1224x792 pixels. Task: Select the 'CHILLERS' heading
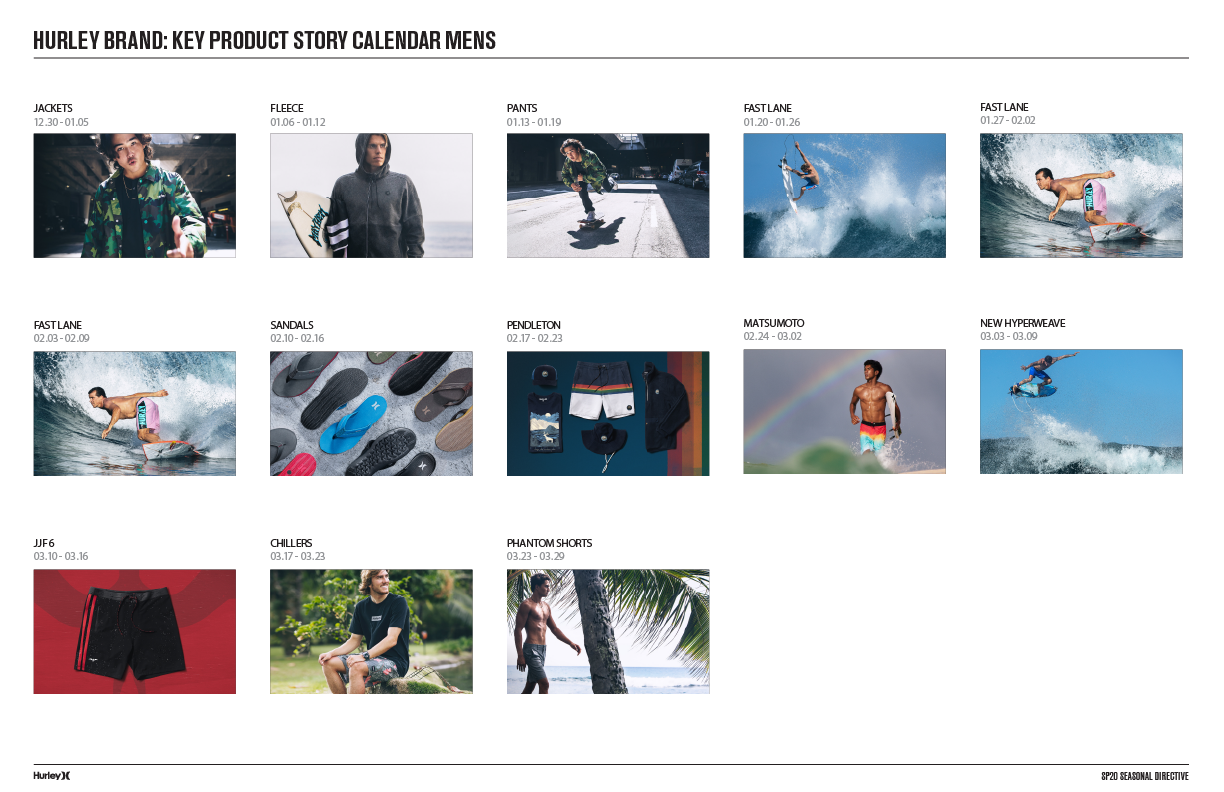tap(291, 543)
